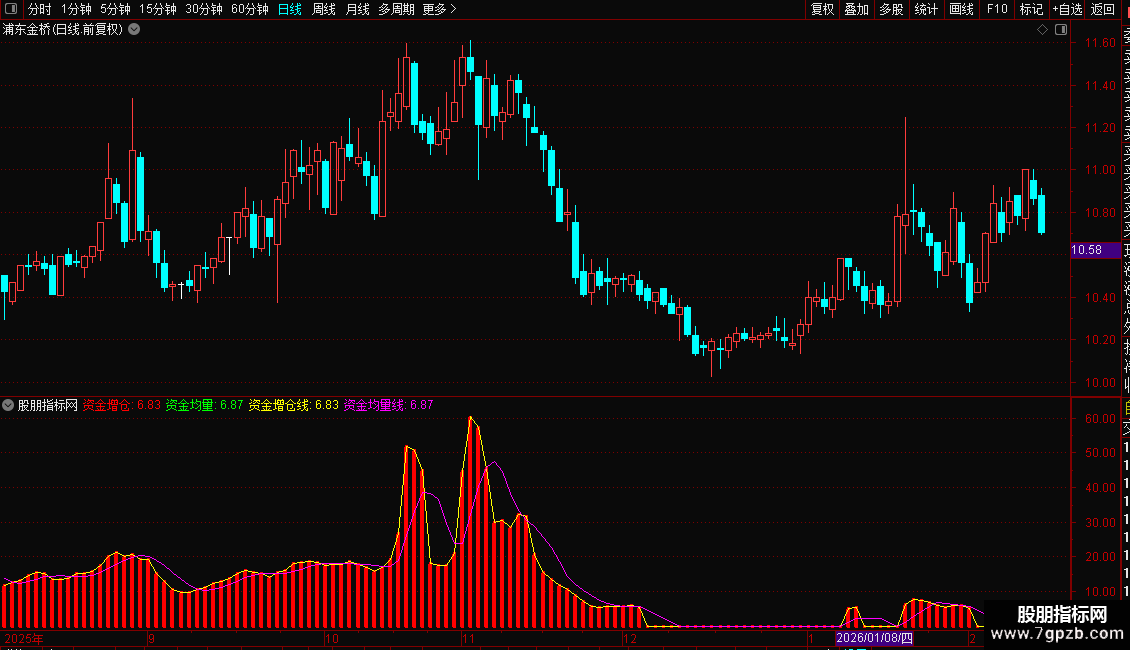
Task: Click the 2026/01/08/四 date marker
Action: pyautogui.click(x=874, y=638)
